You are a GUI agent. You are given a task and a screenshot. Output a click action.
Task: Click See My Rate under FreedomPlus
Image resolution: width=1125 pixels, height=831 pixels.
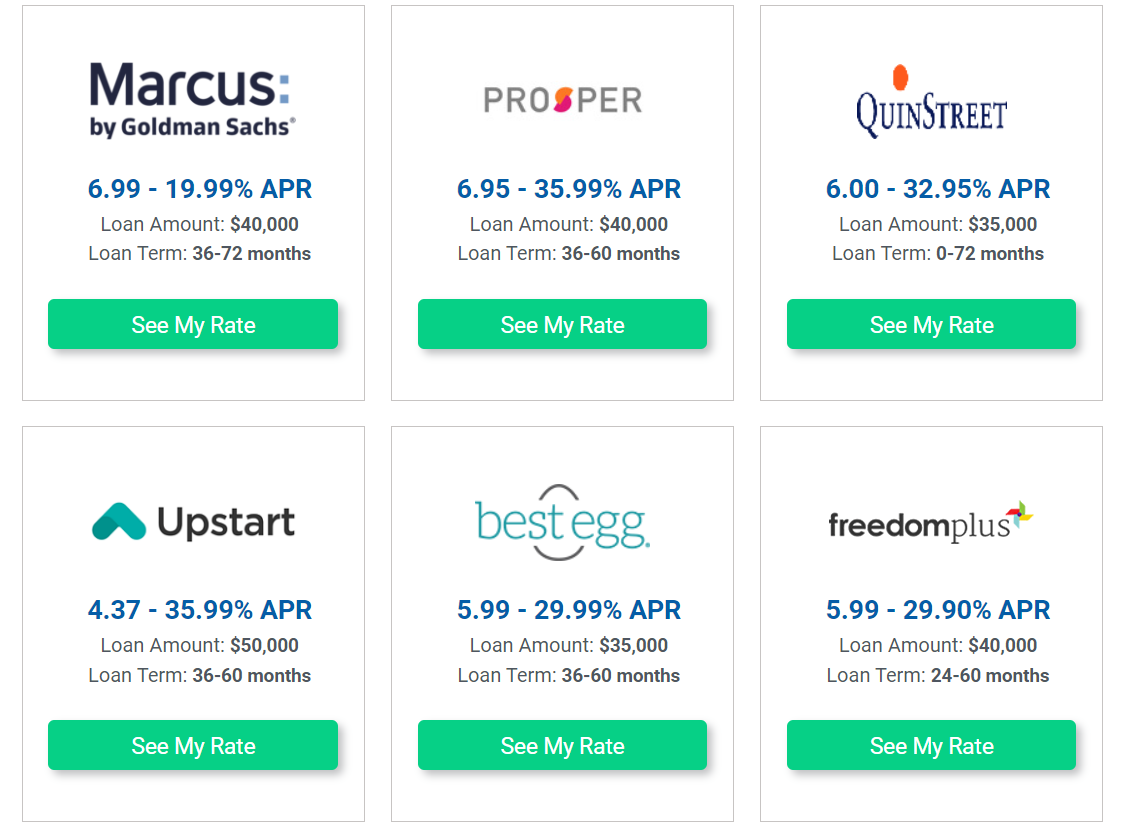pyautogui.click(x=931, y=746)
